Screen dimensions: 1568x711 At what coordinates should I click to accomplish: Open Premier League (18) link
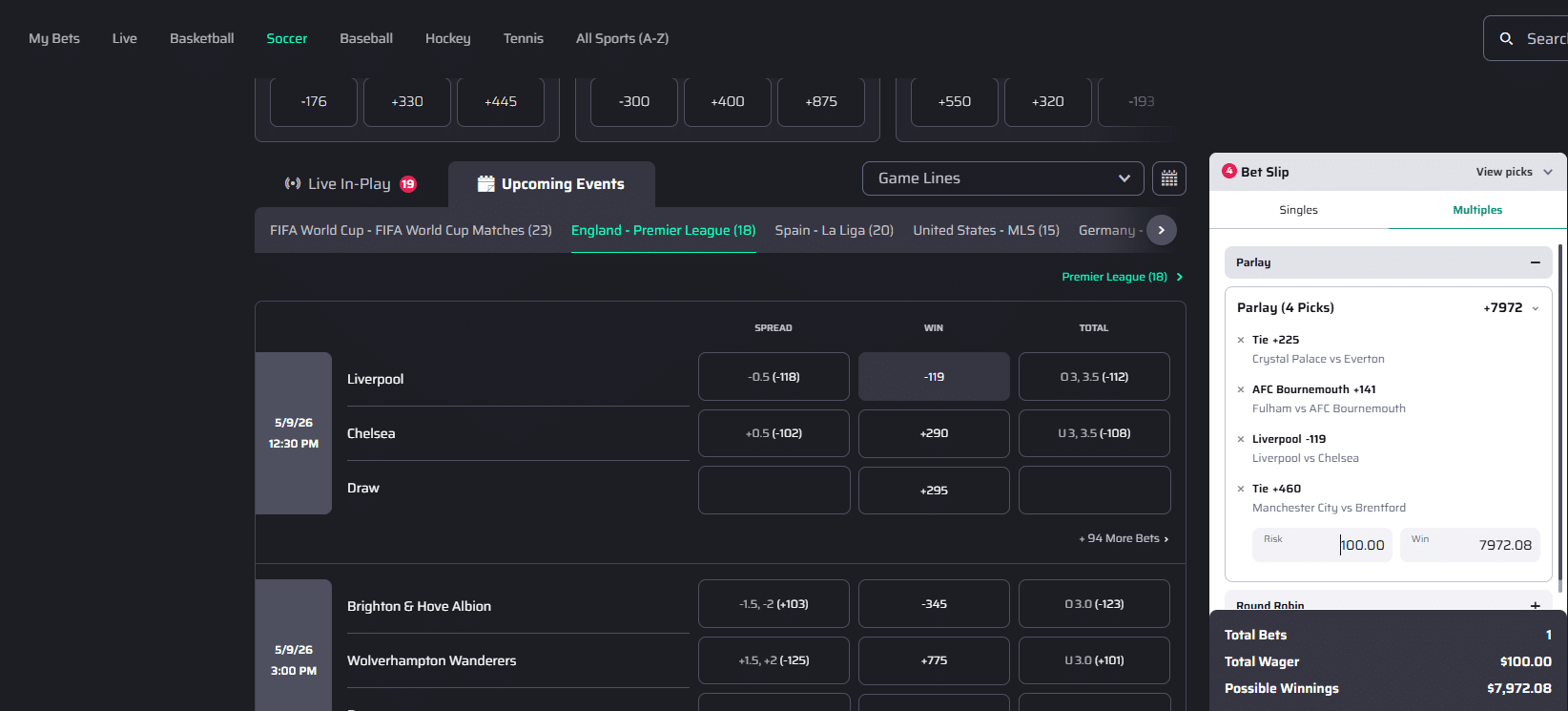click(x=1123, y=277)
